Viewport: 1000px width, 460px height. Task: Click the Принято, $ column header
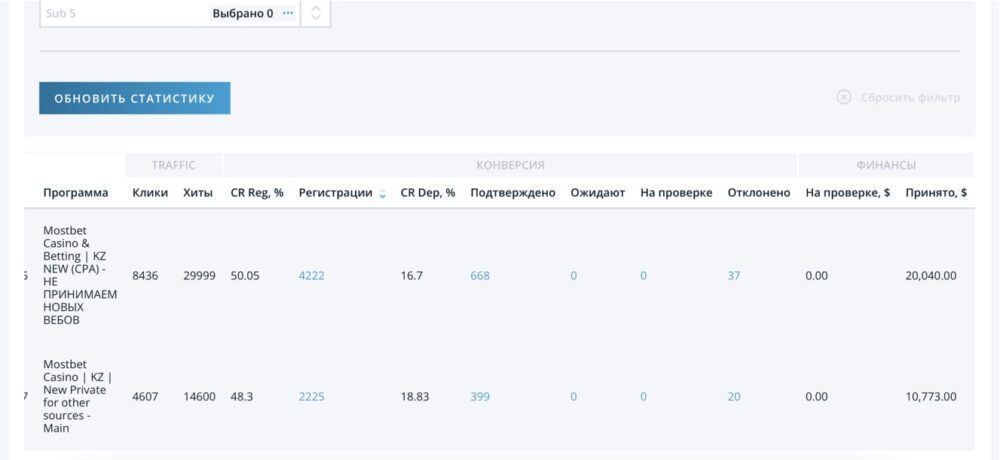(935, 193)
